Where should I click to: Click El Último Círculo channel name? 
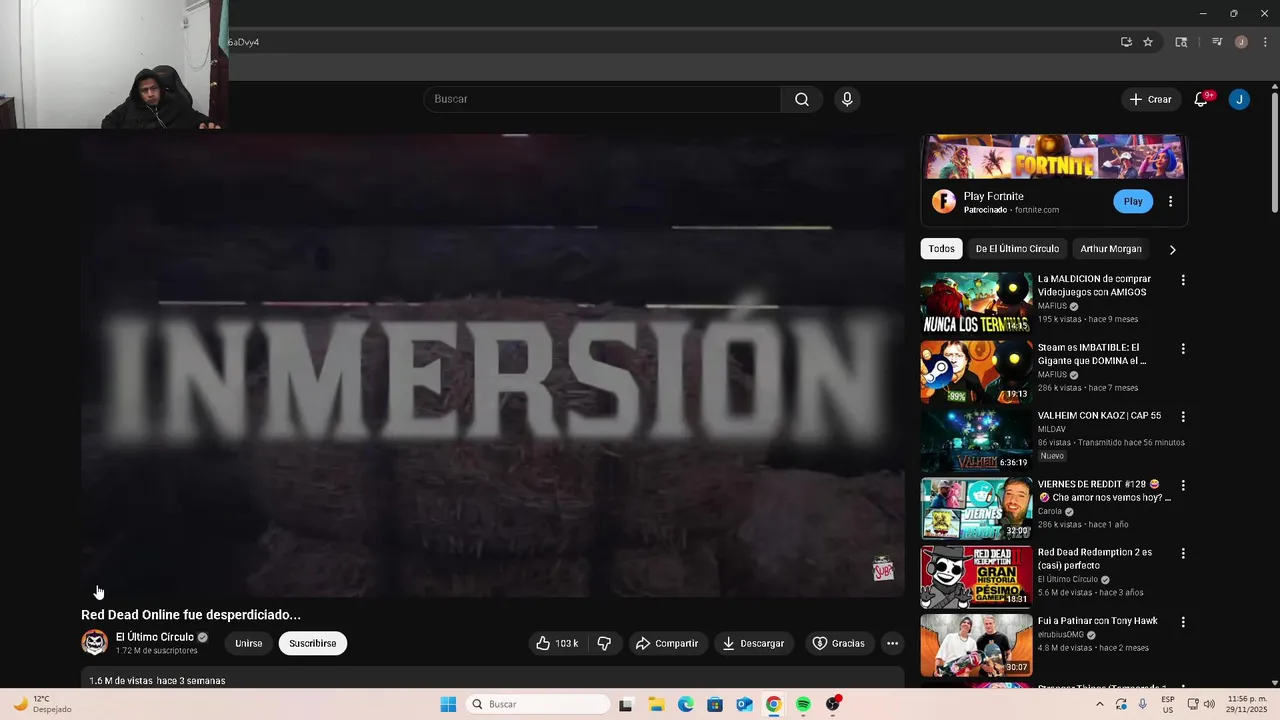[x=155, y=637]
